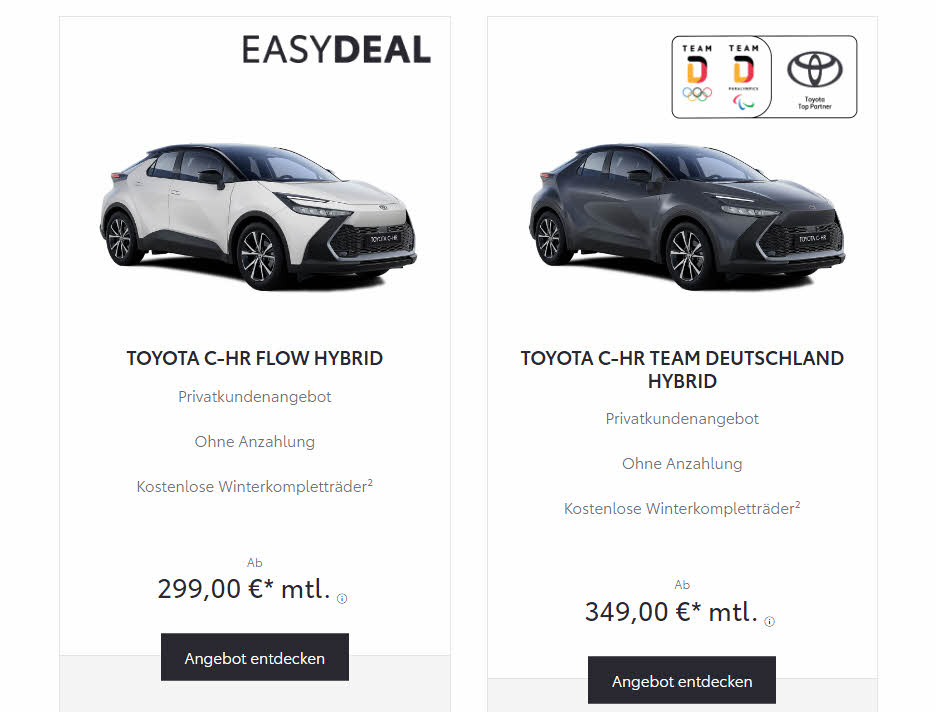This screenshot has width=936, height=712.
Task: Click the info icon beside 349,00 € price
Action: [x=769, y=622]
